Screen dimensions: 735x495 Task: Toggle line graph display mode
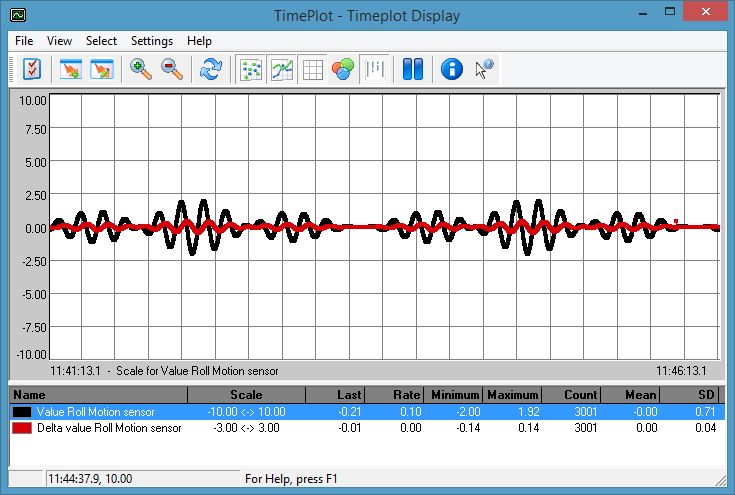point(282,69)
